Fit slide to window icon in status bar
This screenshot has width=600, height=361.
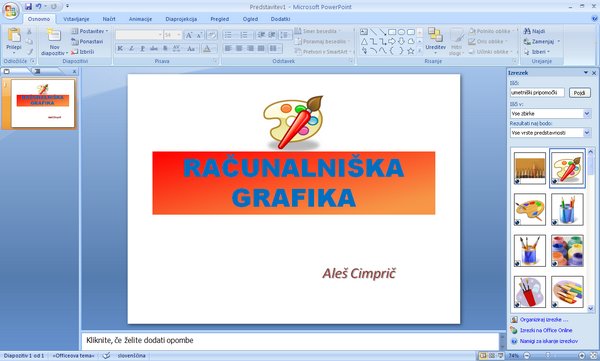click(x=593, y=356)
